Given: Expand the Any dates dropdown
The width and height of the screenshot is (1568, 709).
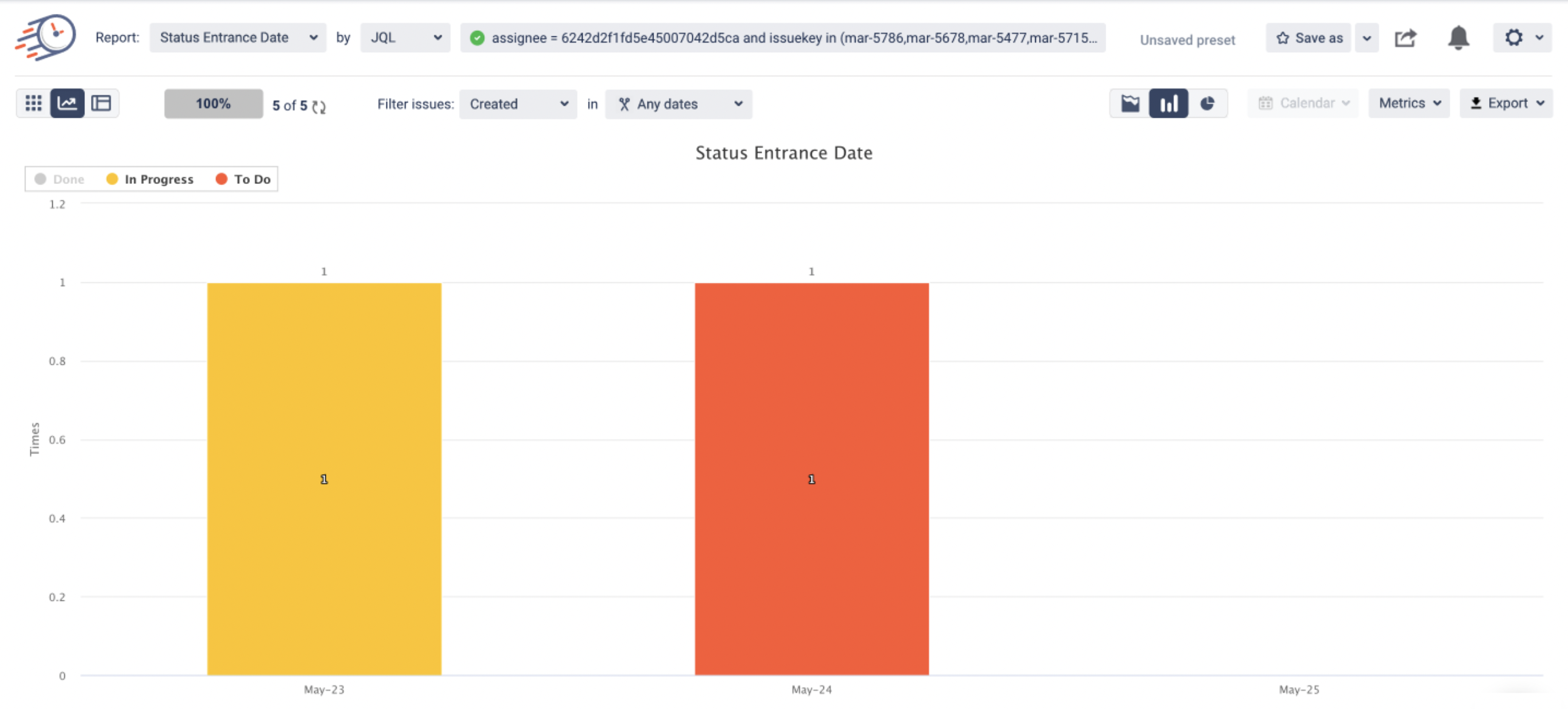Looking at the screenshot, I should pyautogui.click(x=678, y=104).
